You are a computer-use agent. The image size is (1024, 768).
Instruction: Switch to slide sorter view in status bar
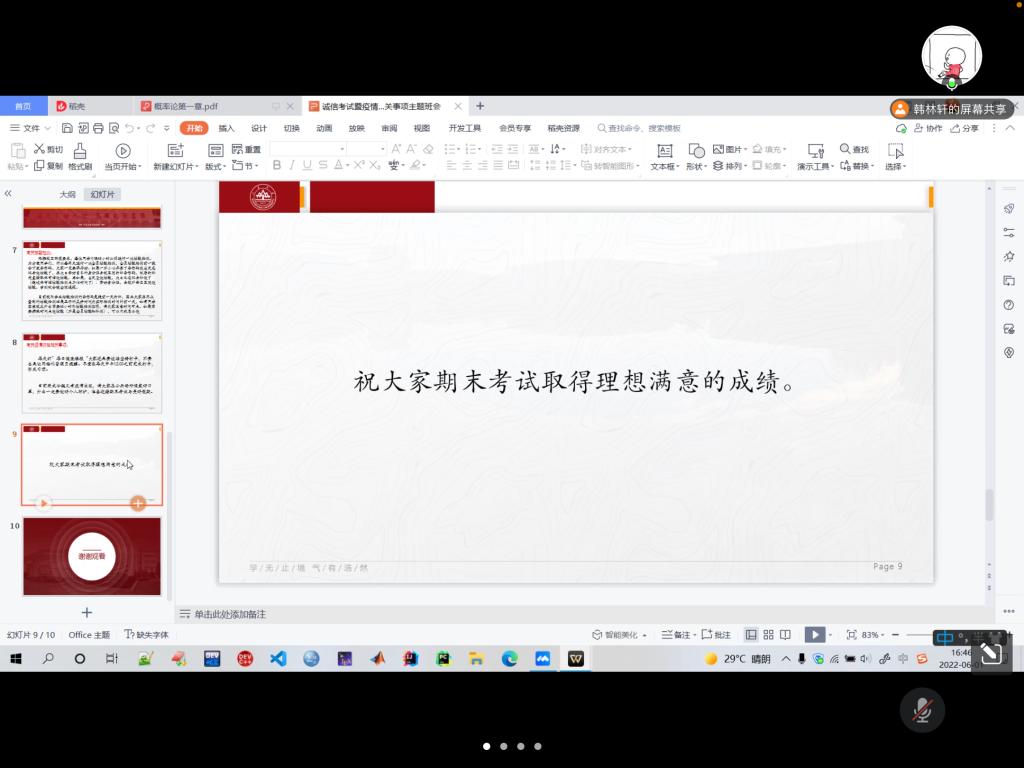(x=768, y=635)
